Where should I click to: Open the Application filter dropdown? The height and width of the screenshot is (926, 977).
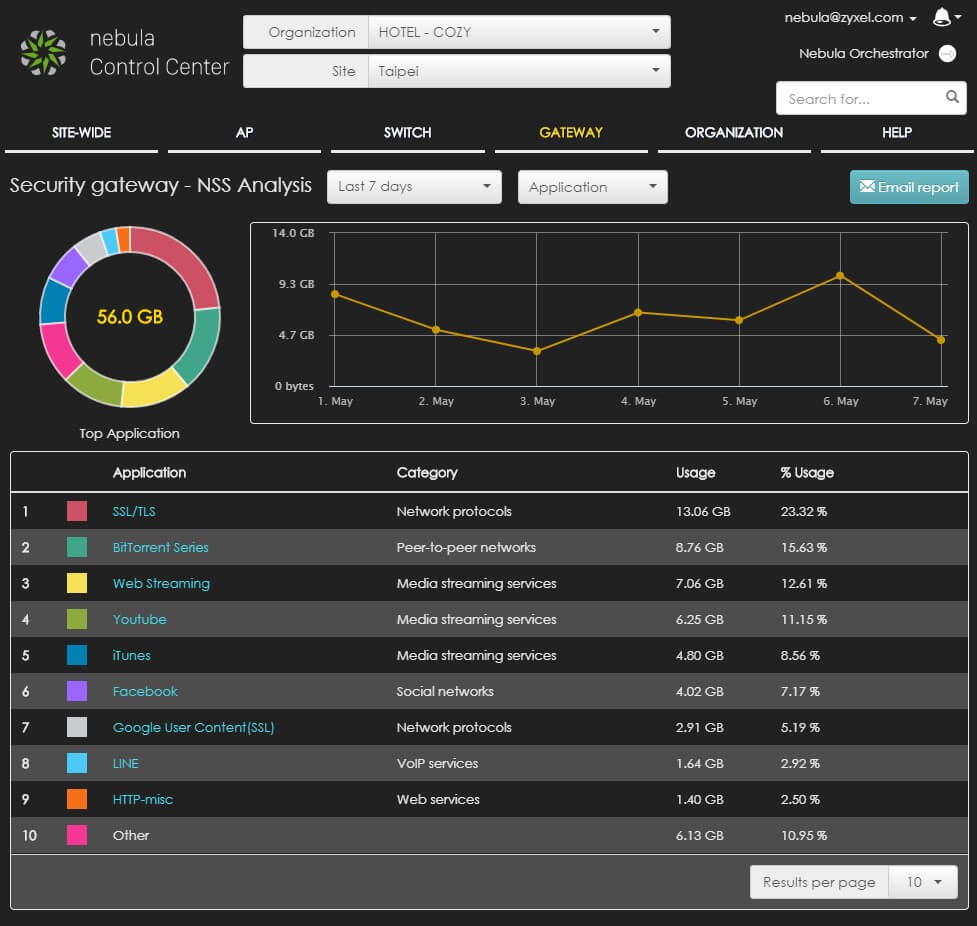tap(593, 187)
